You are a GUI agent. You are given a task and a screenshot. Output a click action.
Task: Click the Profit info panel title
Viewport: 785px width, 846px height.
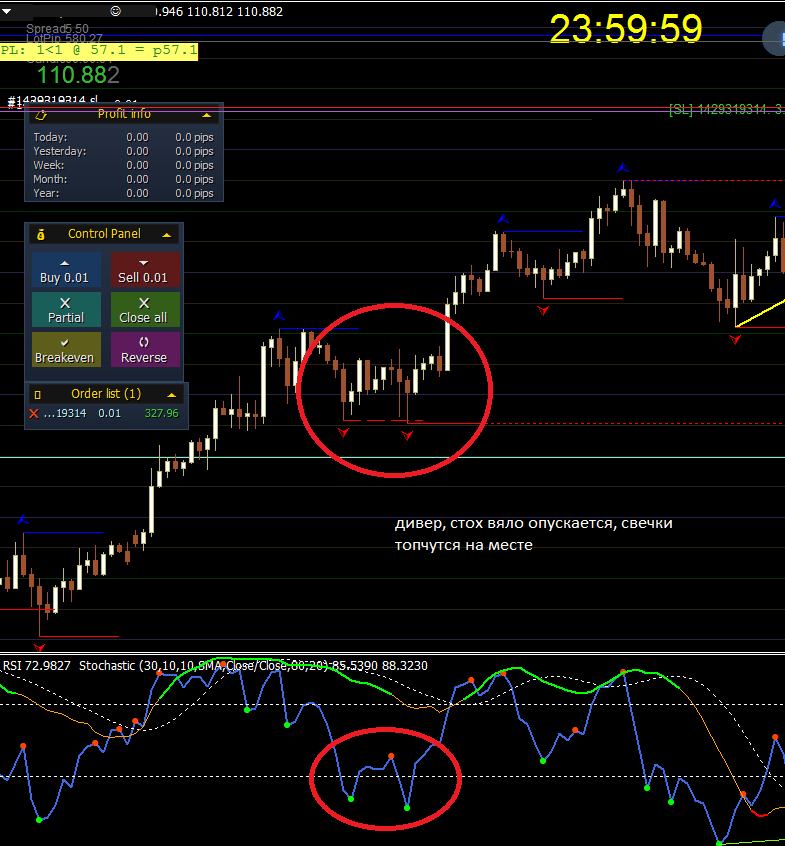tap(124, 114)
